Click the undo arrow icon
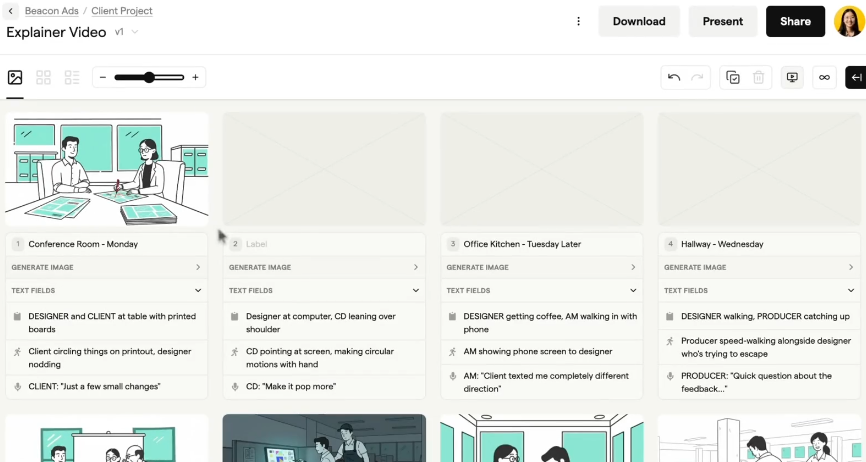 (x=674, y=77)
